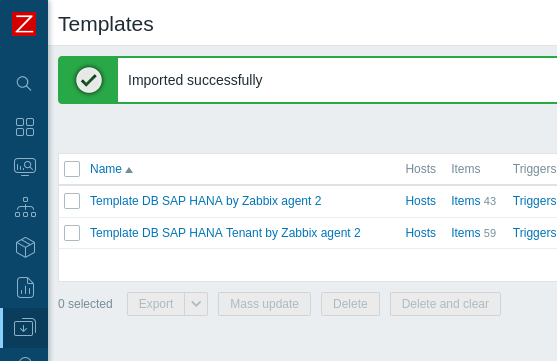Open Items 59 for Tenant template

point(466,233)
